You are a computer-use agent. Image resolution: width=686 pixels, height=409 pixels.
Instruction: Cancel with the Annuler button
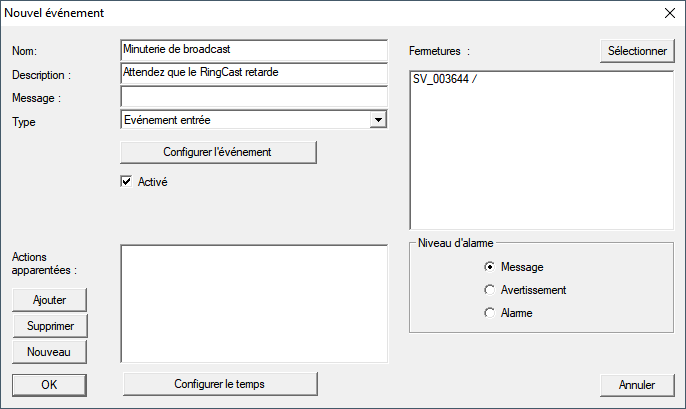[637, 384]
